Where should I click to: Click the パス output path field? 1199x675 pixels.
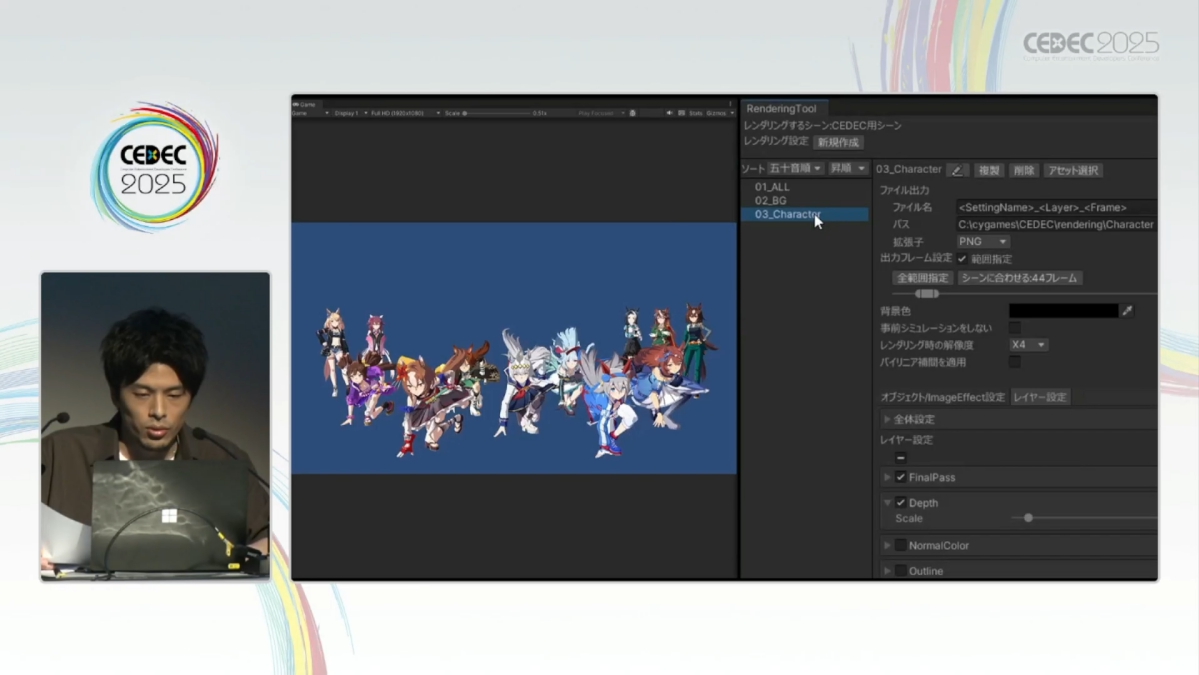coord(1056,224)
